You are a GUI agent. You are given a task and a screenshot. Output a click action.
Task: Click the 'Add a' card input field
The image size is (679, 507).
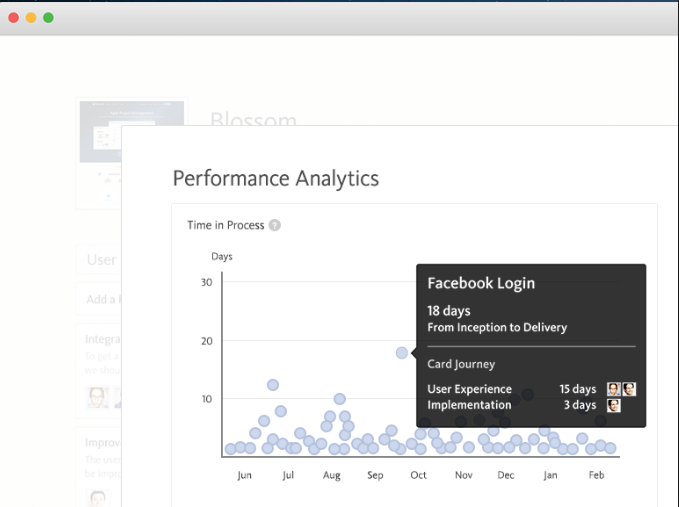[99, 299]
